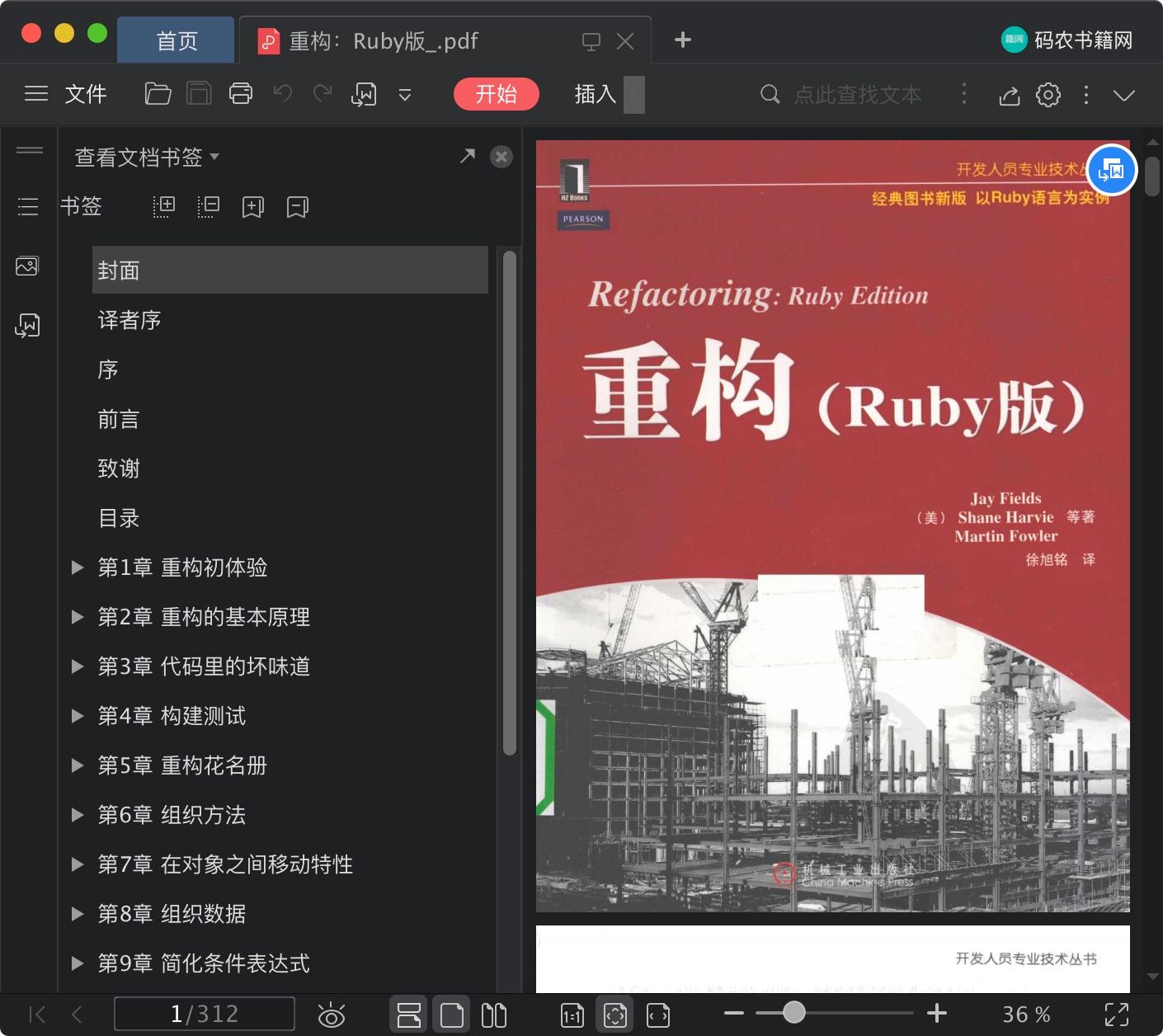1163x1036 pixels.
Task: Expand 第2章 重构的基本原理
Action: (78, 617)
